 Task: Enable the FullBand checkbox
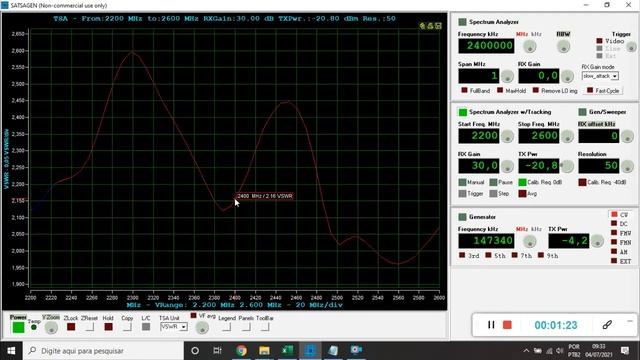coord(464,90)
